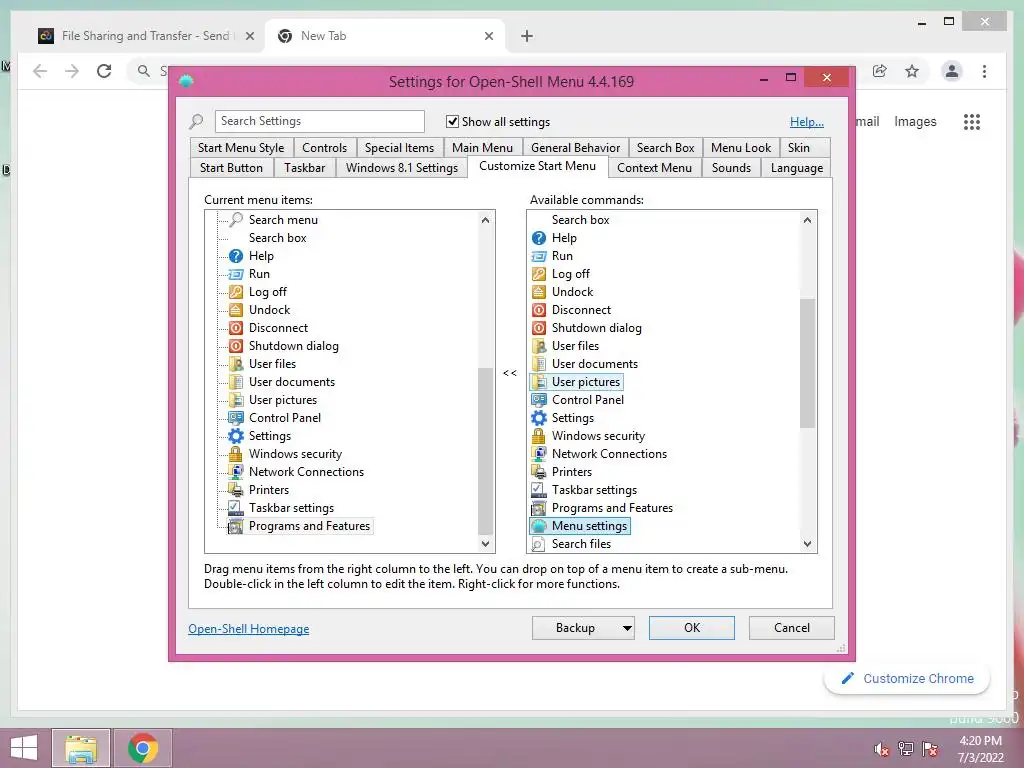Click Customize Chrome button

(907, 679)
